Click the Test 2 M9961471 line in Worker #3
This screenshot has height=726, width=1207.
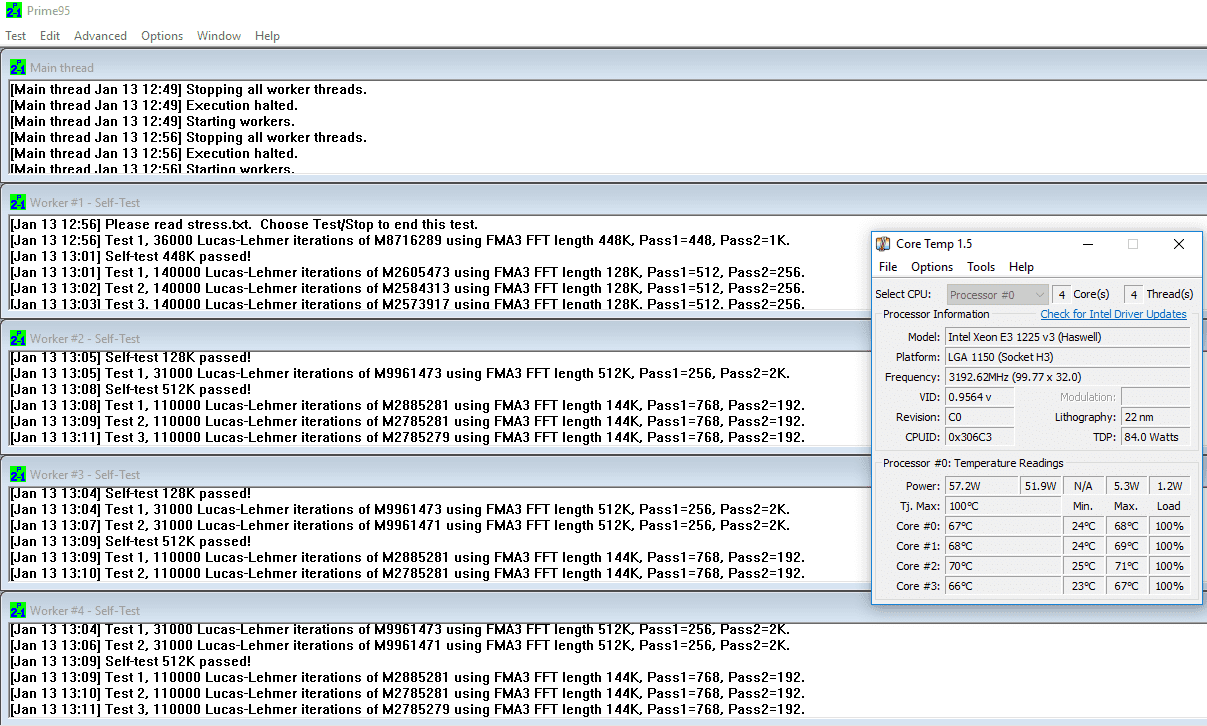tap(400, 525)
